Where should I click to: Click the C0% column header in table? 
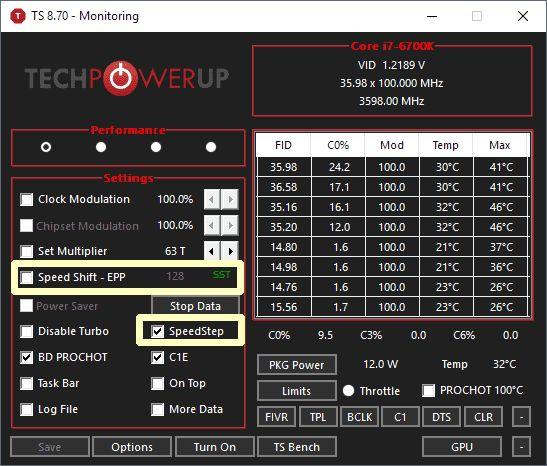tap(338, 145)
